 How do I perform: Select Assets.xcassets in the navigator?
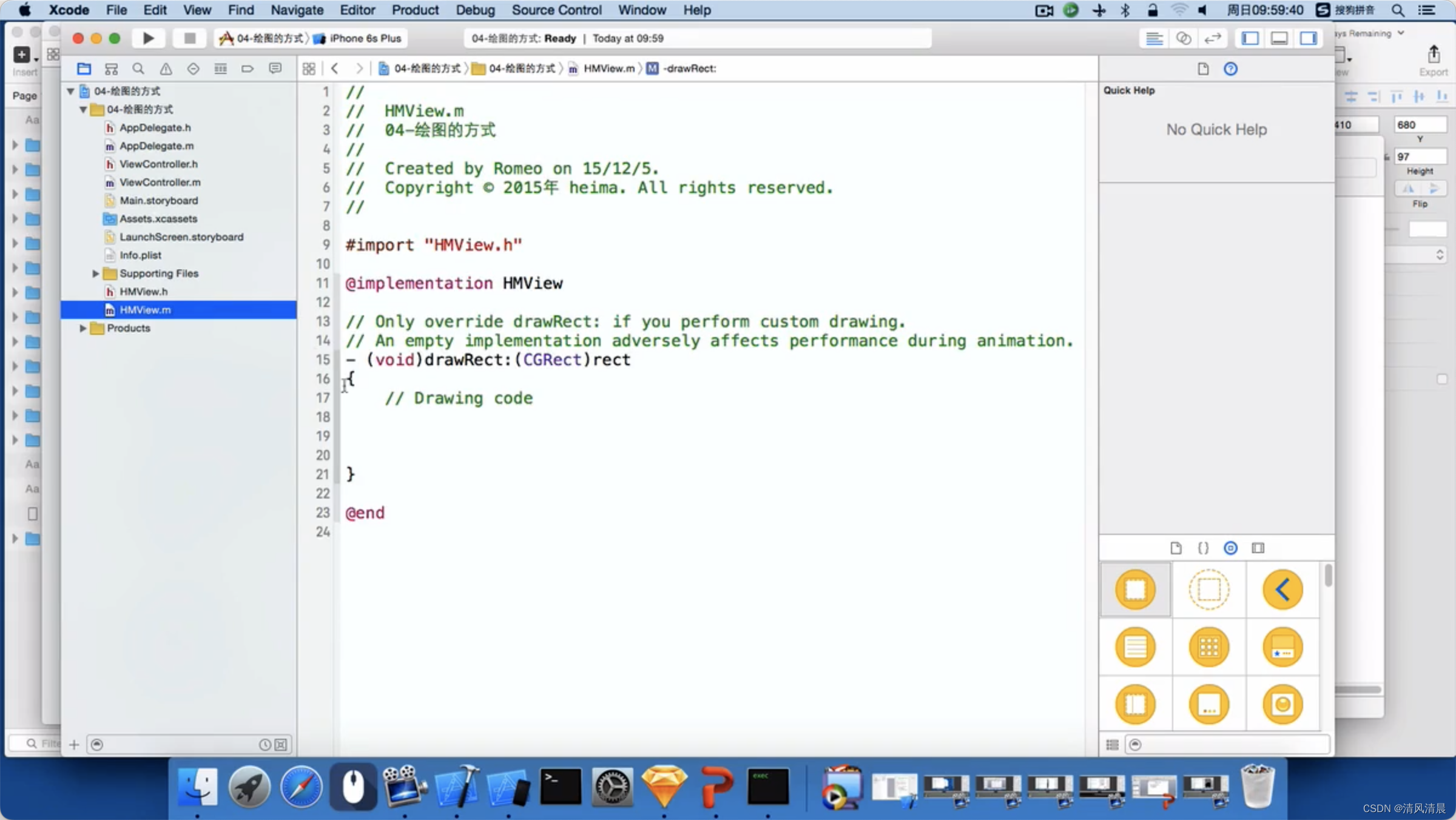(x=158, y=218)
